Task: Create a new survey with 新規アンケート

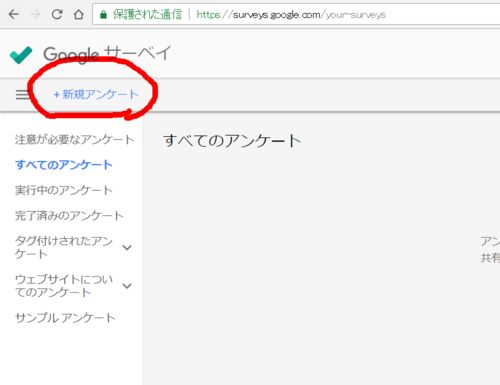Action: click(x=96, y=94)
